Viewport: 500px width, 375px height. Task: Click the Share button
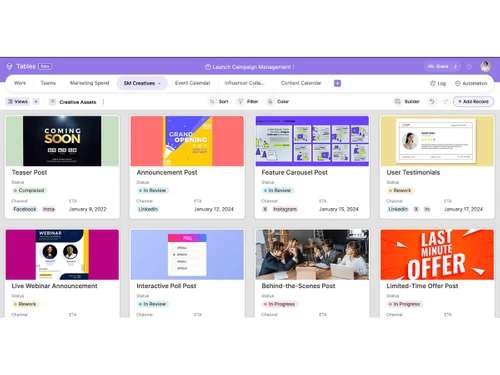click(442, 67)
